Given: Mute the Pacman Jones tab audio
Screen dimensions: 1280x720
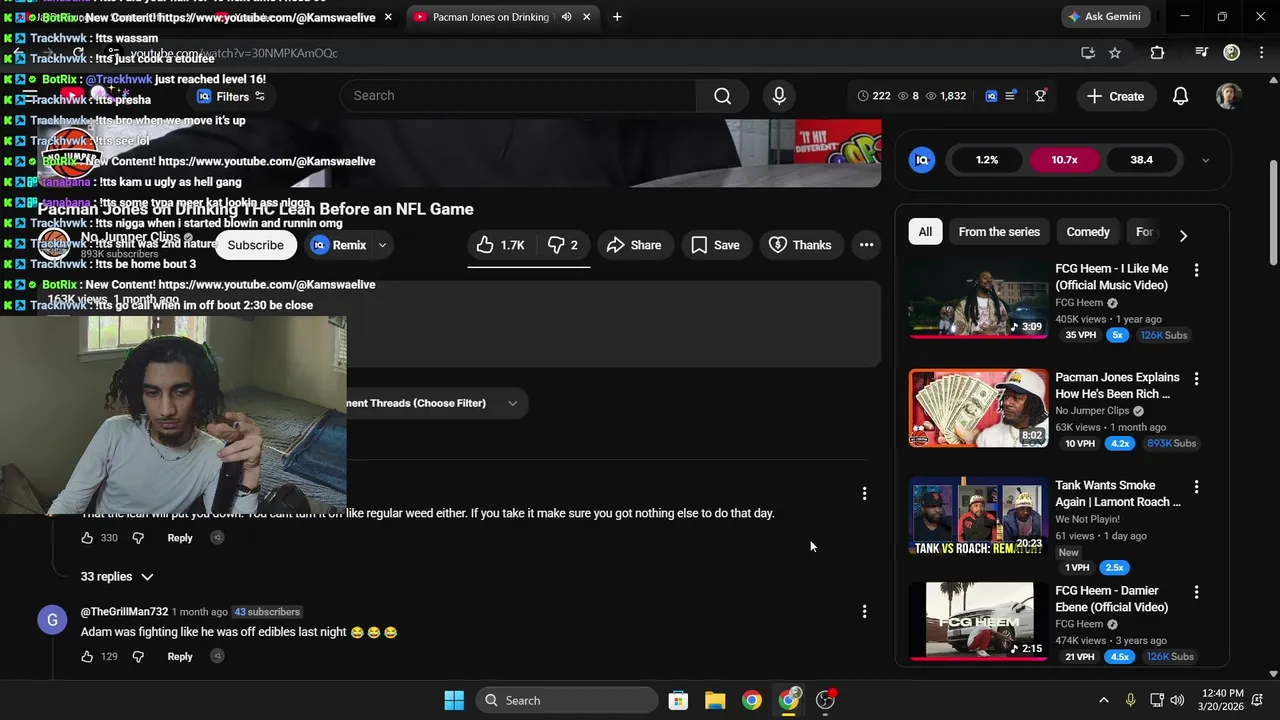Looking at the screenshot, I should point(567,17).
